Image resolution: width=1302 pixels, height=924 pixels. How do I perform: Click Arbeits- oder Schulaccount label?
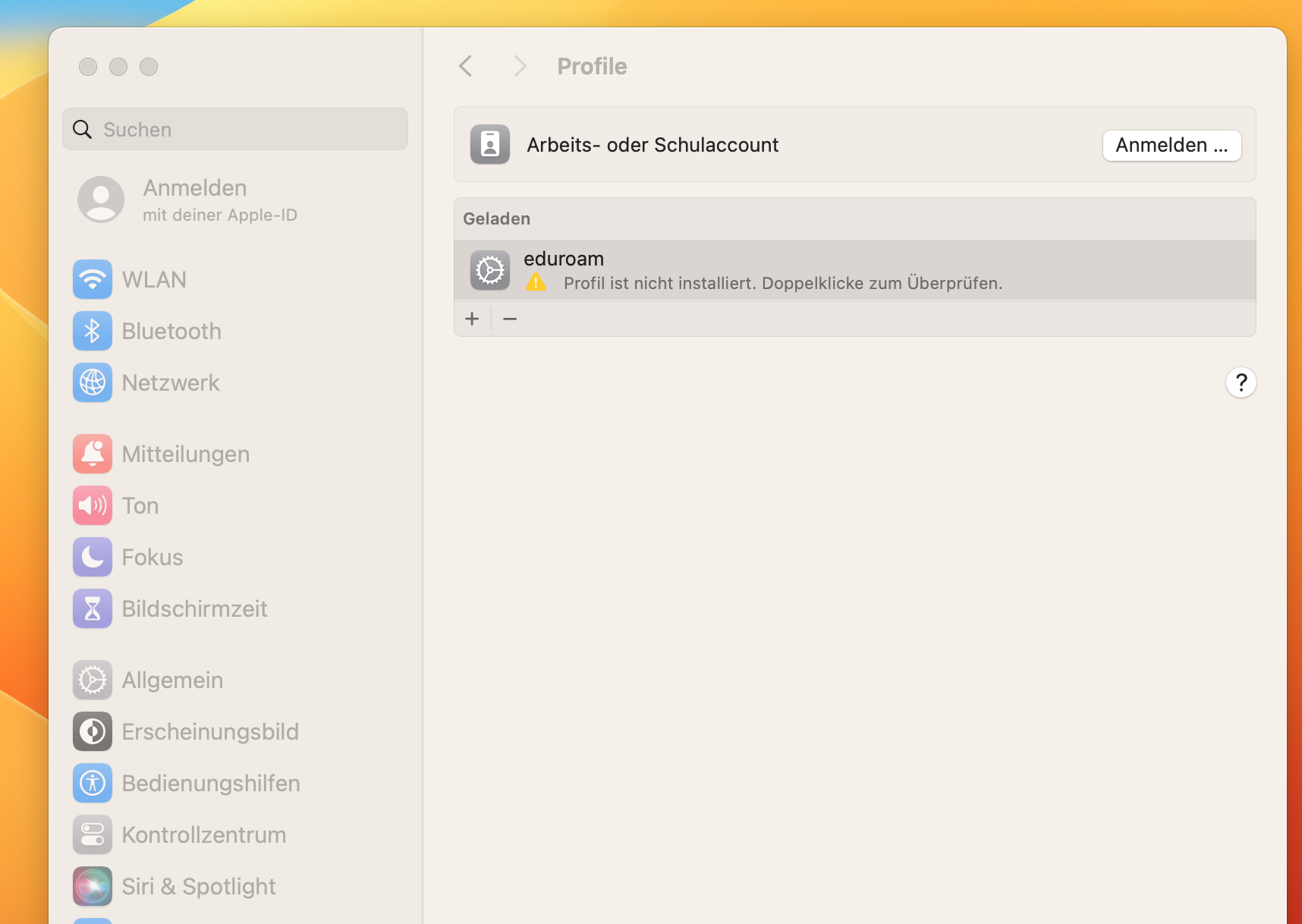[x=653, y=144]
